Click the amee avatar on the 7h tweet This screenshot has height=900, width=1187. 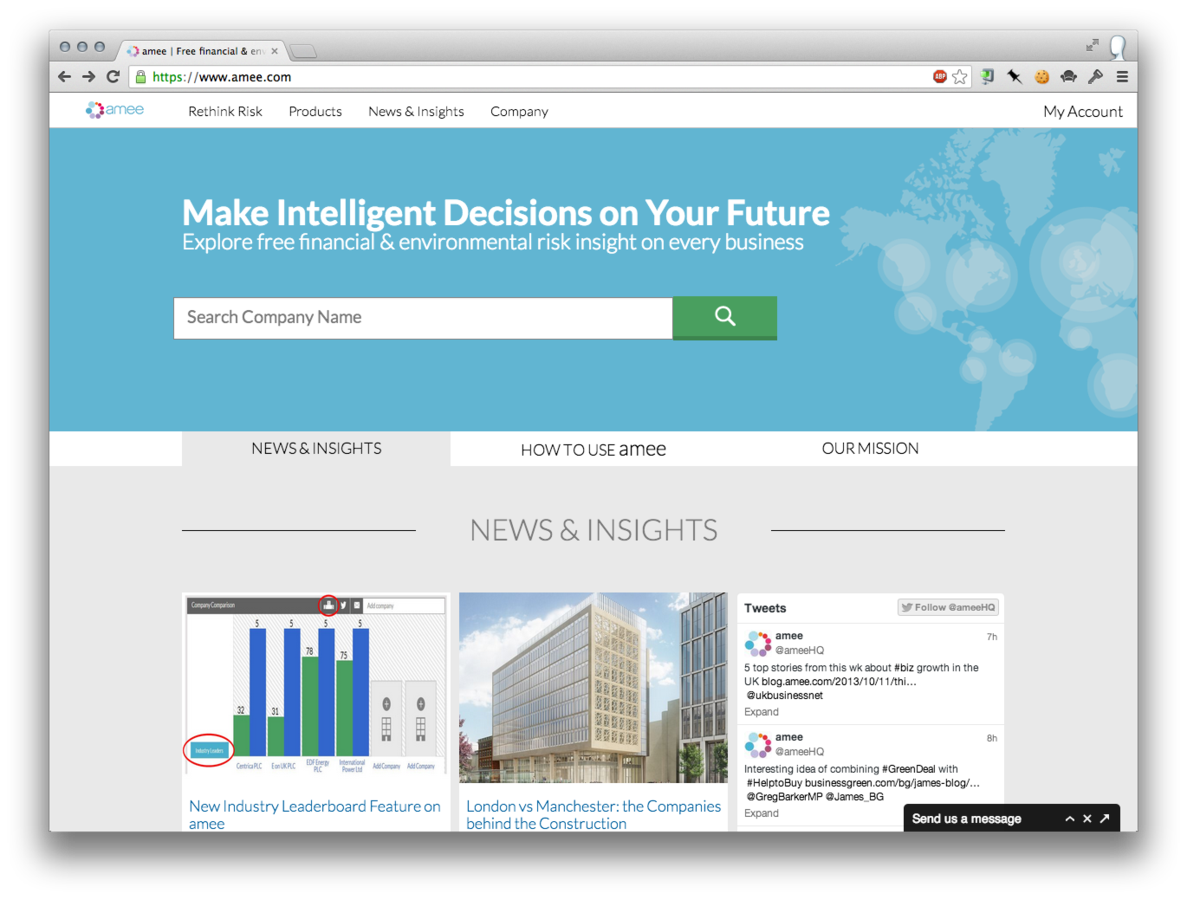[x=758, y=643]
